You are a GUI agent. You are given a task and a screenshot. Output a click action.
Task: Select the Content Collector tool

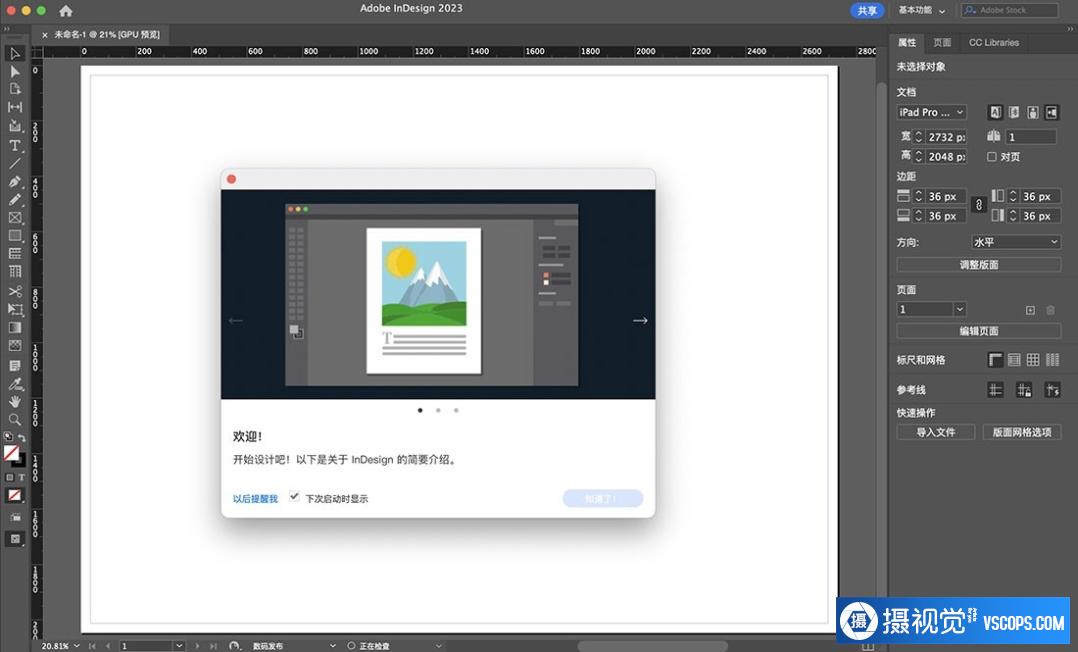pyautogui.click(x=14, y=125)
